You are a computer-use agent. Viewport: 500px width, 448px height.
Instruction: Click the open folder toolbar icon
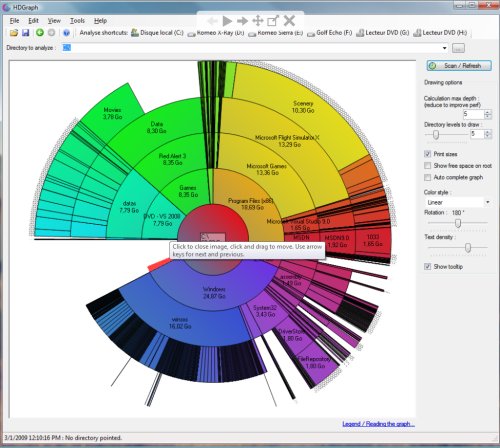coord(14,33)
